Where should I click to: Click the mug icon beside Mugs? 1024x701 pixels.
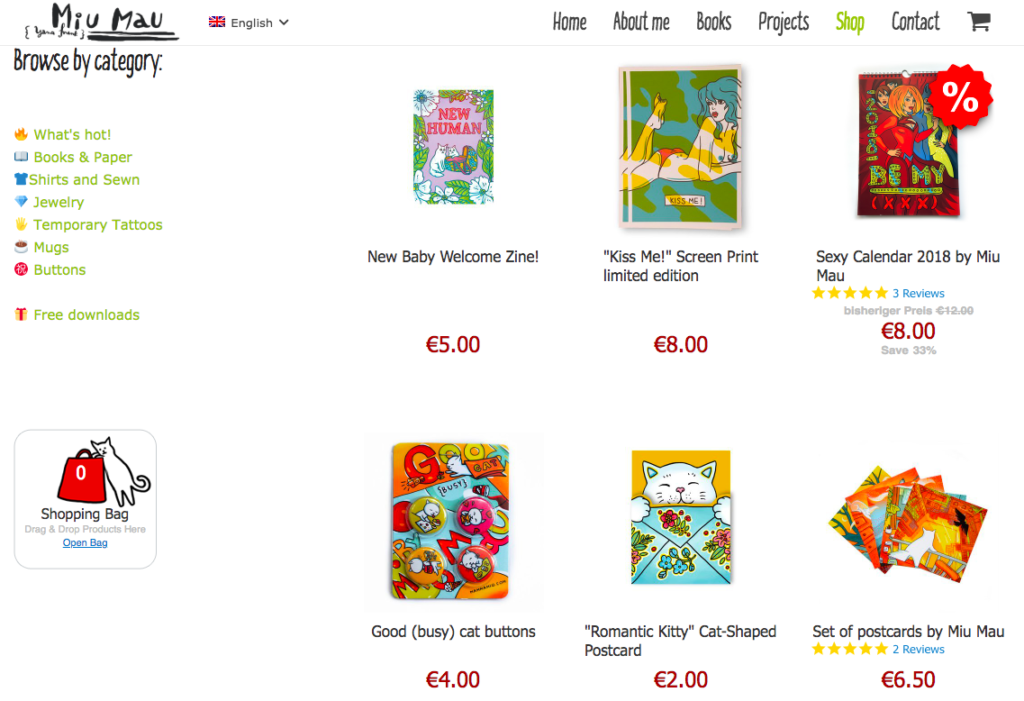pos(21,246)
